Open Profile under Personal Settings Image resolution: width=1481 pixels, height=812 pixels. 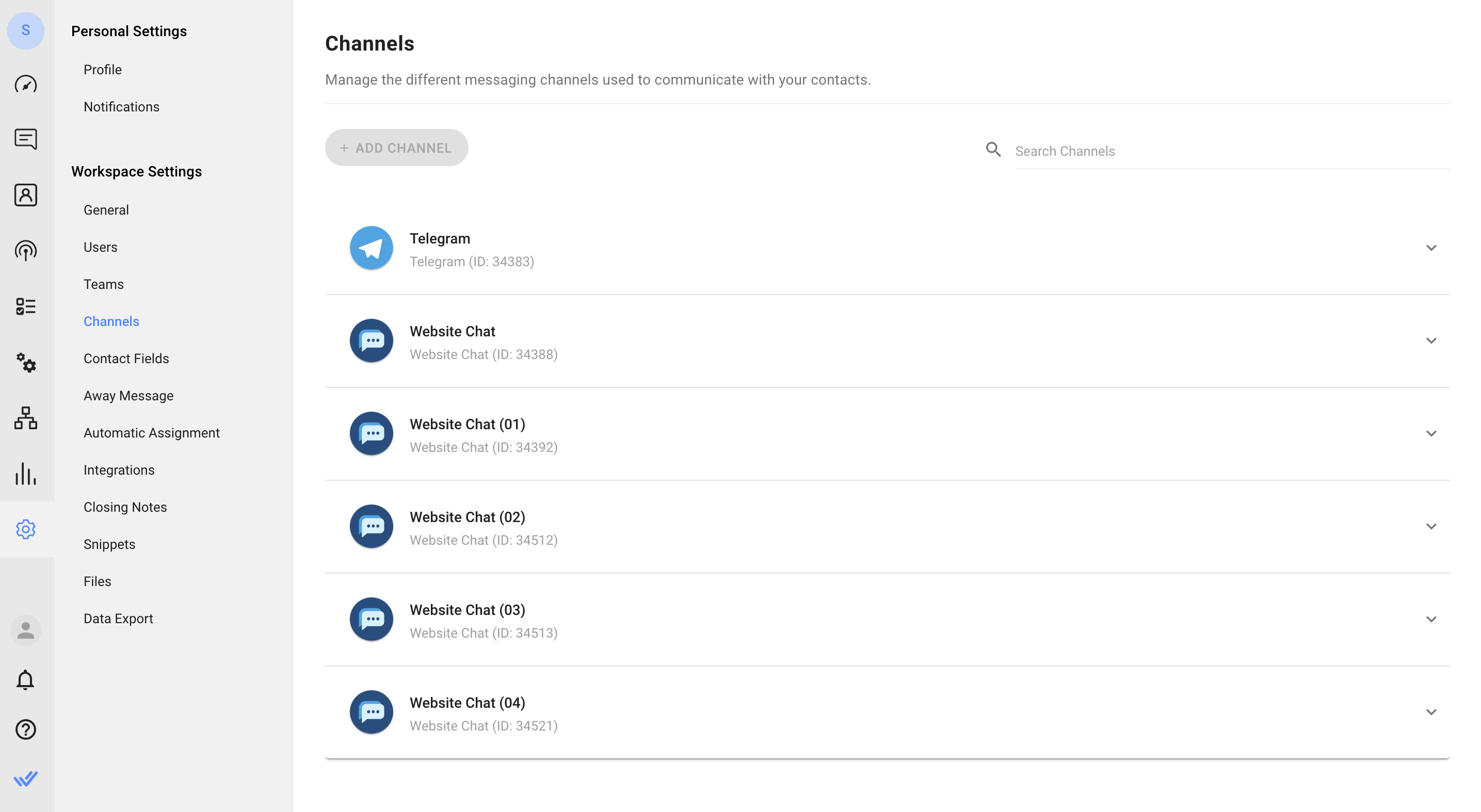[x=102, y=70]
